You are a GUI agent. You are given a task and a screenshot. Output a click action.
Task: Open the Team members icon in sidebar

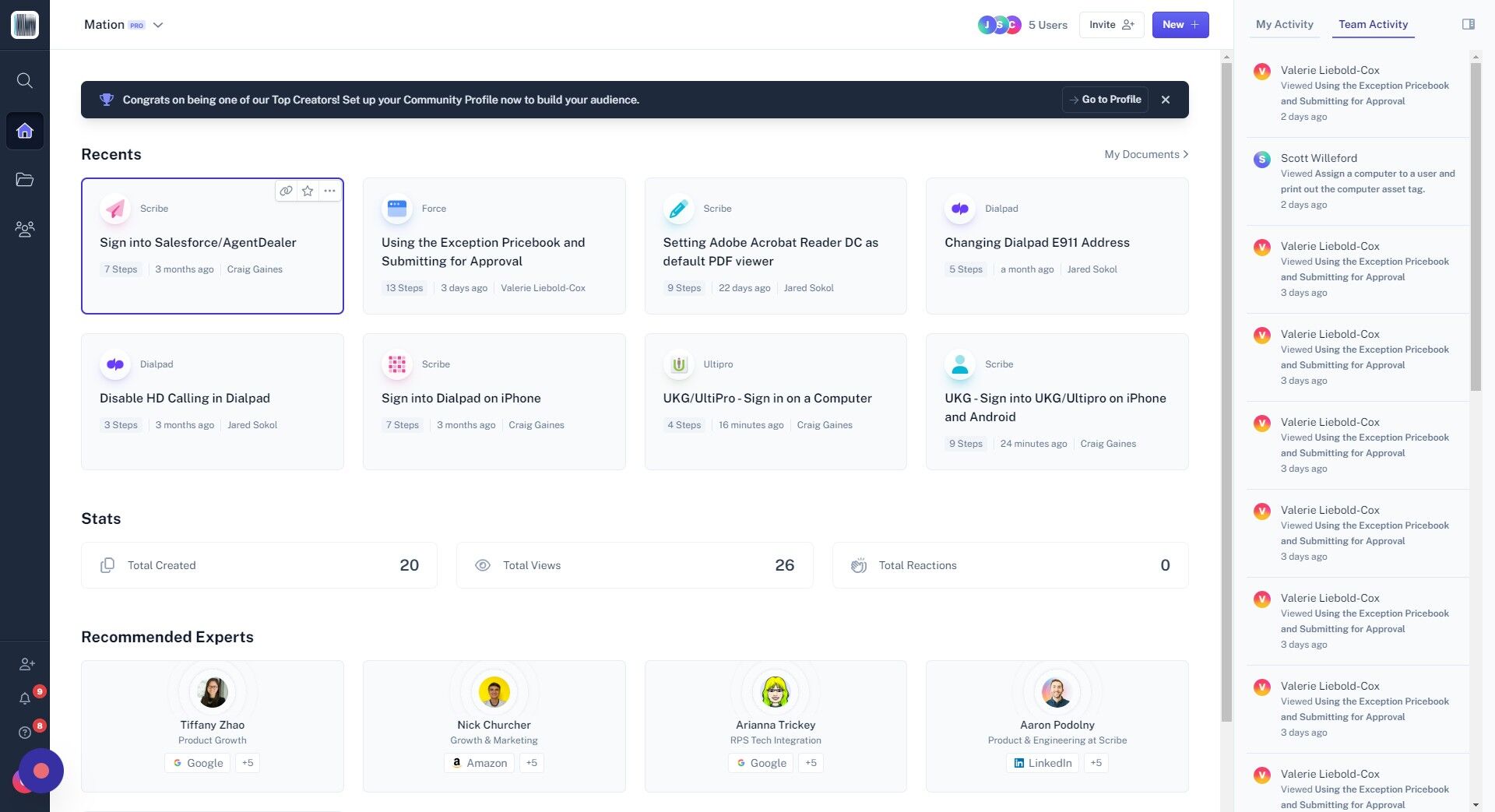(25, 229)
